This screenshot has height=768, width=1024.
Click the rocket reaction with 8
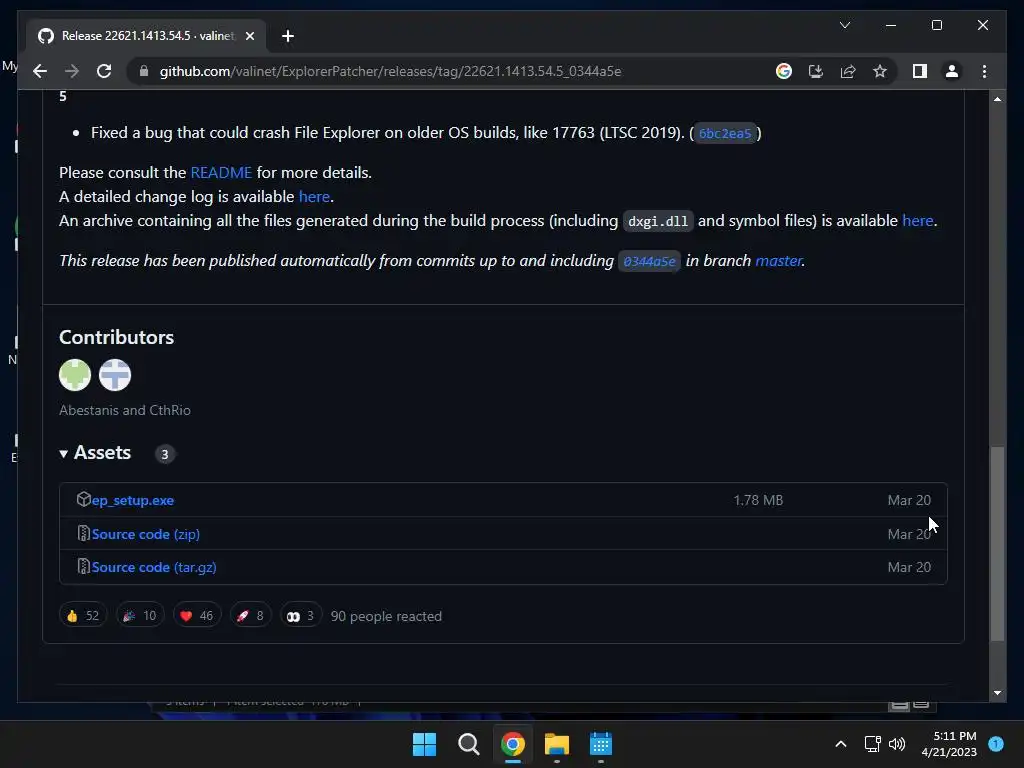[x=250, y=616]
